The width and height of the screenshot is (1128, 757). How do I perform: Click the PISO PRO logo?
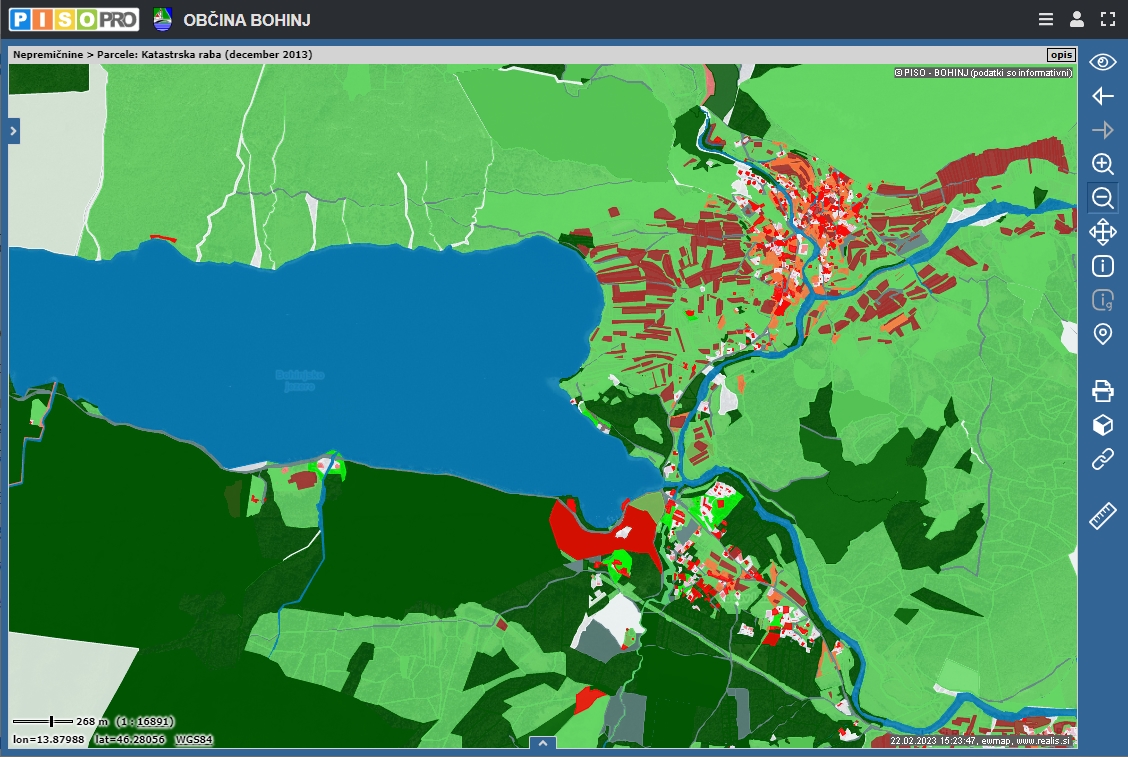[74, 19]
